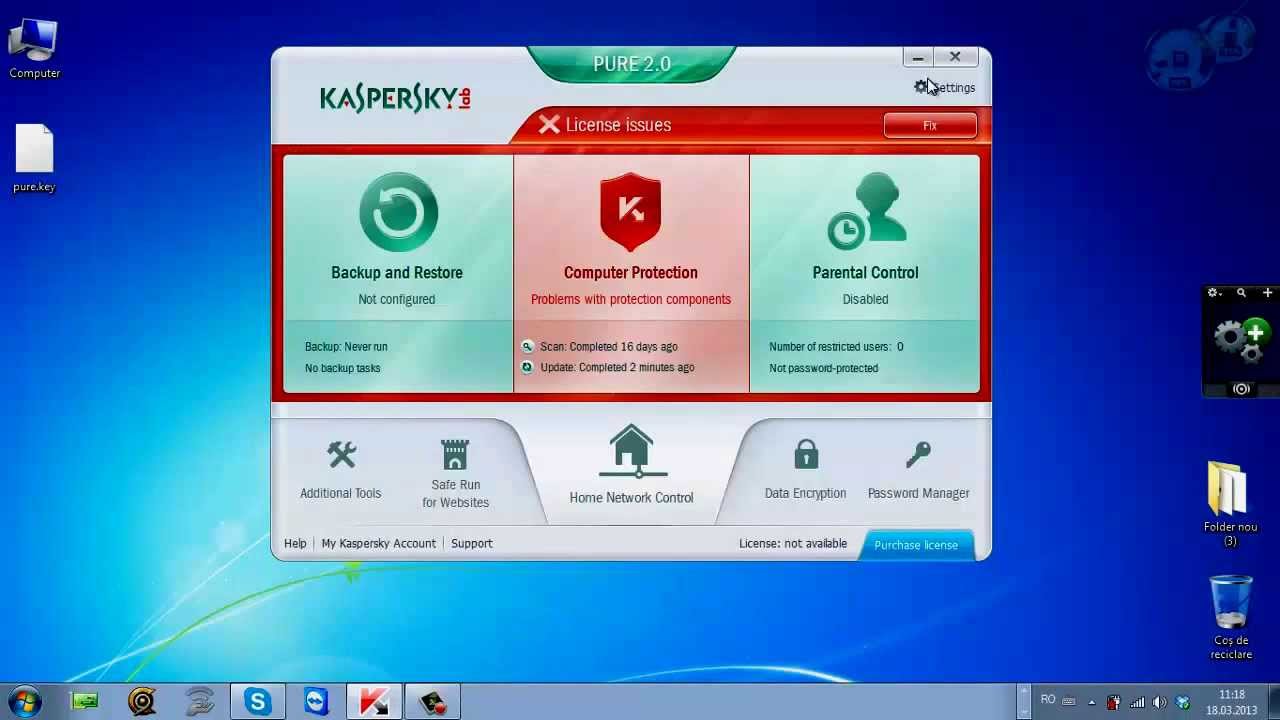Click the License issues banner text
The image size is (1280, 720).
click(618, 125)
